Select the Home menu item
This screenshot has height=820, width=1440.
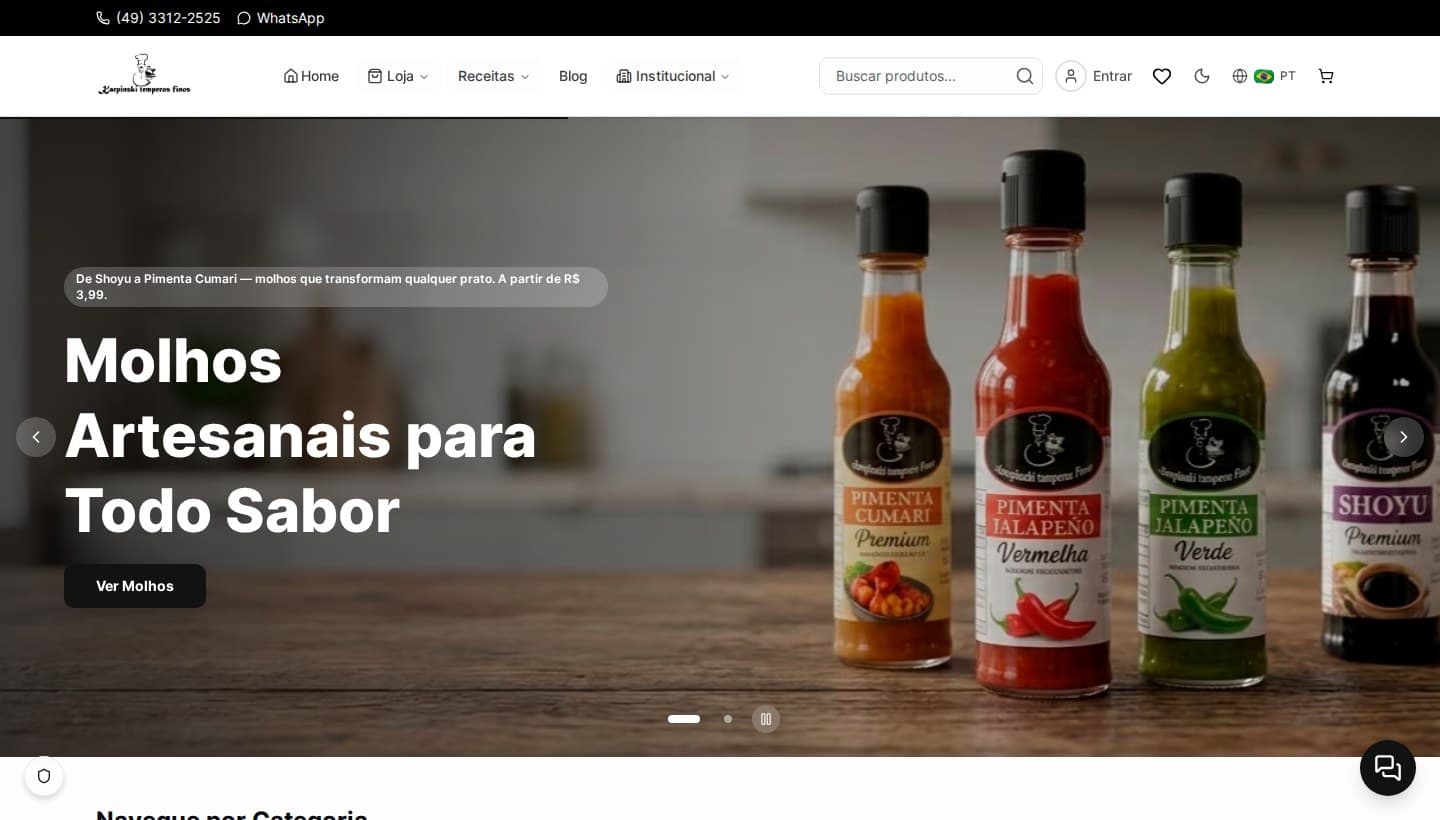pos(311,76)
